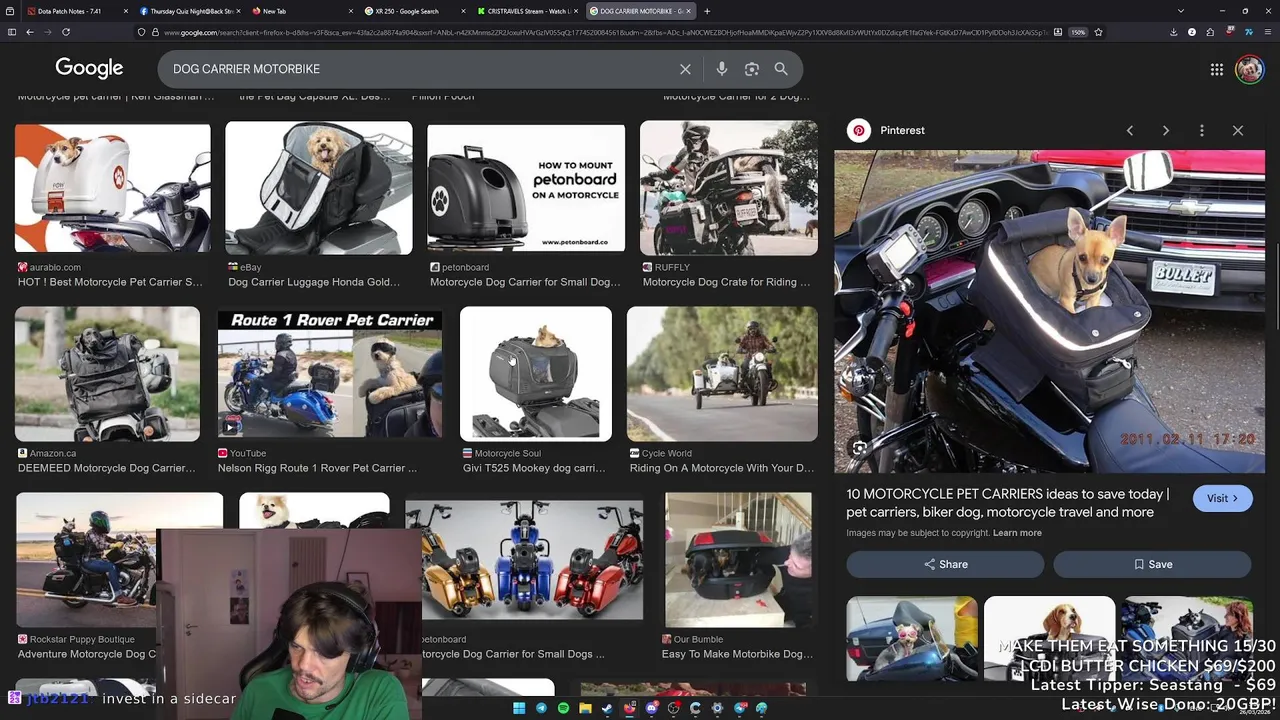Bookmark this page with the star icon
Viewport: 1280px width, 720px height.
(x=1098, y=32)
